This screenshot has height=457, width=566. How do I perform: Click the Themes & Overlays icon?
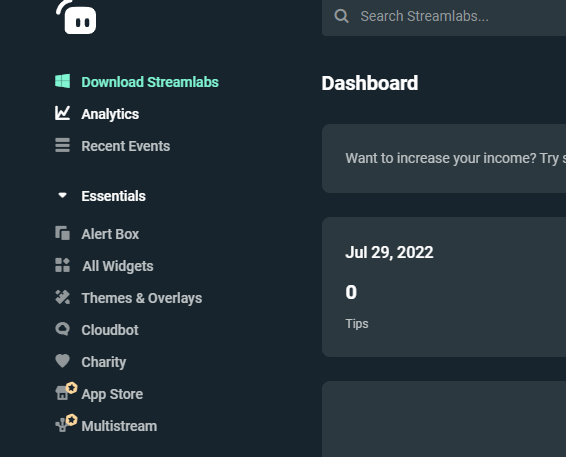[x=62, y=297]
